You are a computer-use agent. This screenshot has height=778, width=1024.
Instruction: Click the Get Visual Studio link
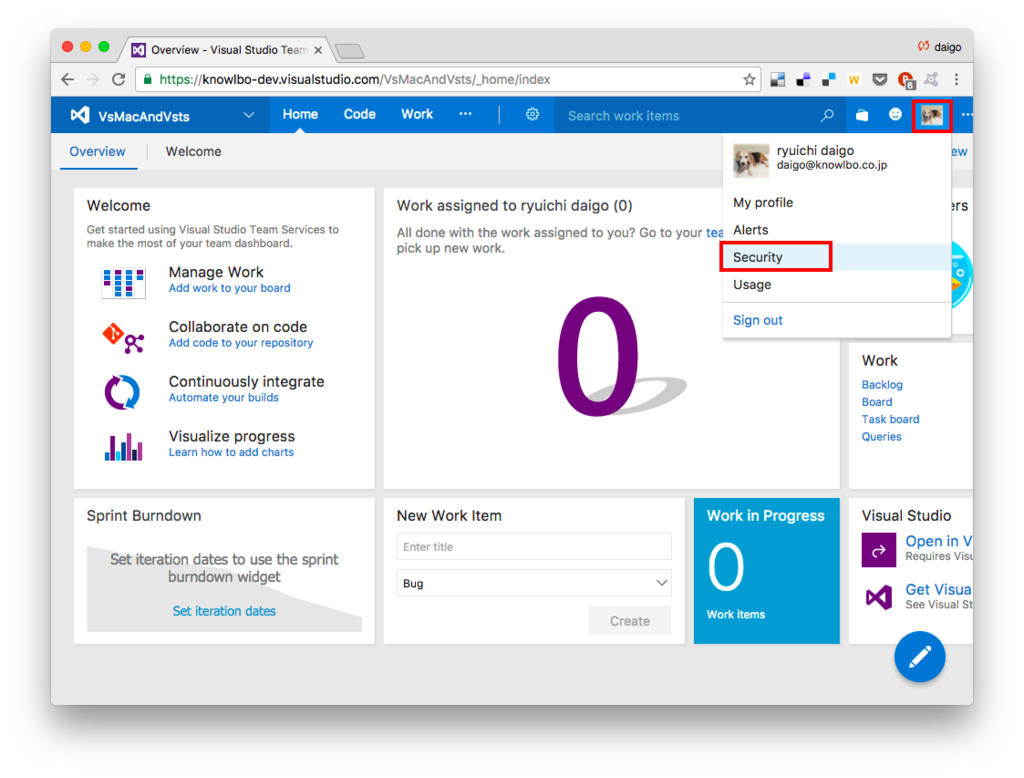938,589
